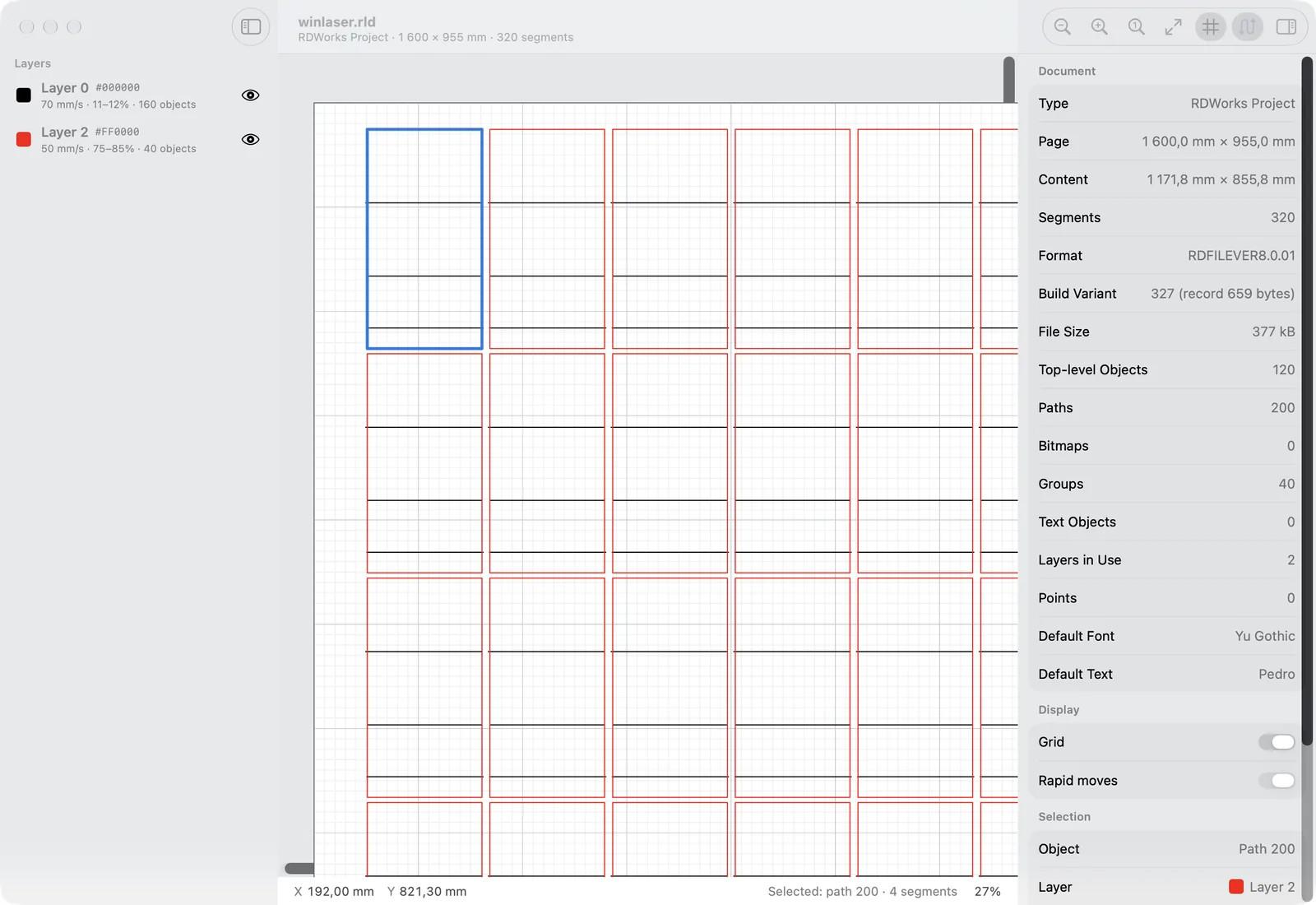Hide Layer 2 with eye icon

point(251,140)
